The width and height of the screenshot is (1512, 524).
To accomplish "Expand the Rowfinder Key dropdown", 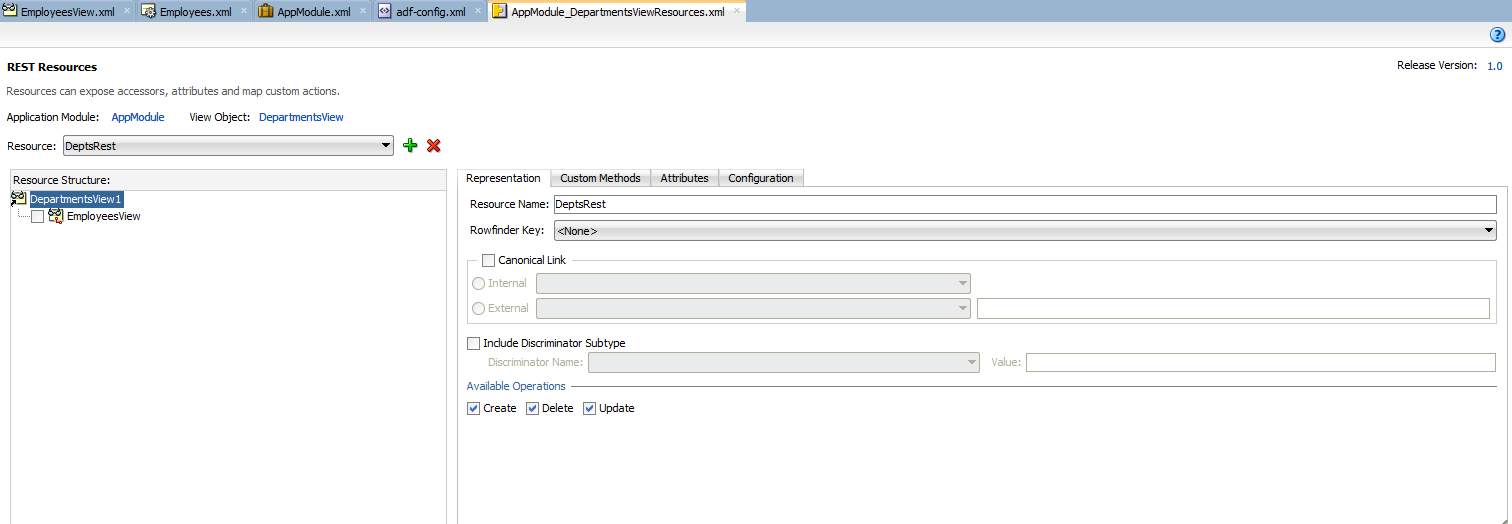I will (x=1025, y=231).
